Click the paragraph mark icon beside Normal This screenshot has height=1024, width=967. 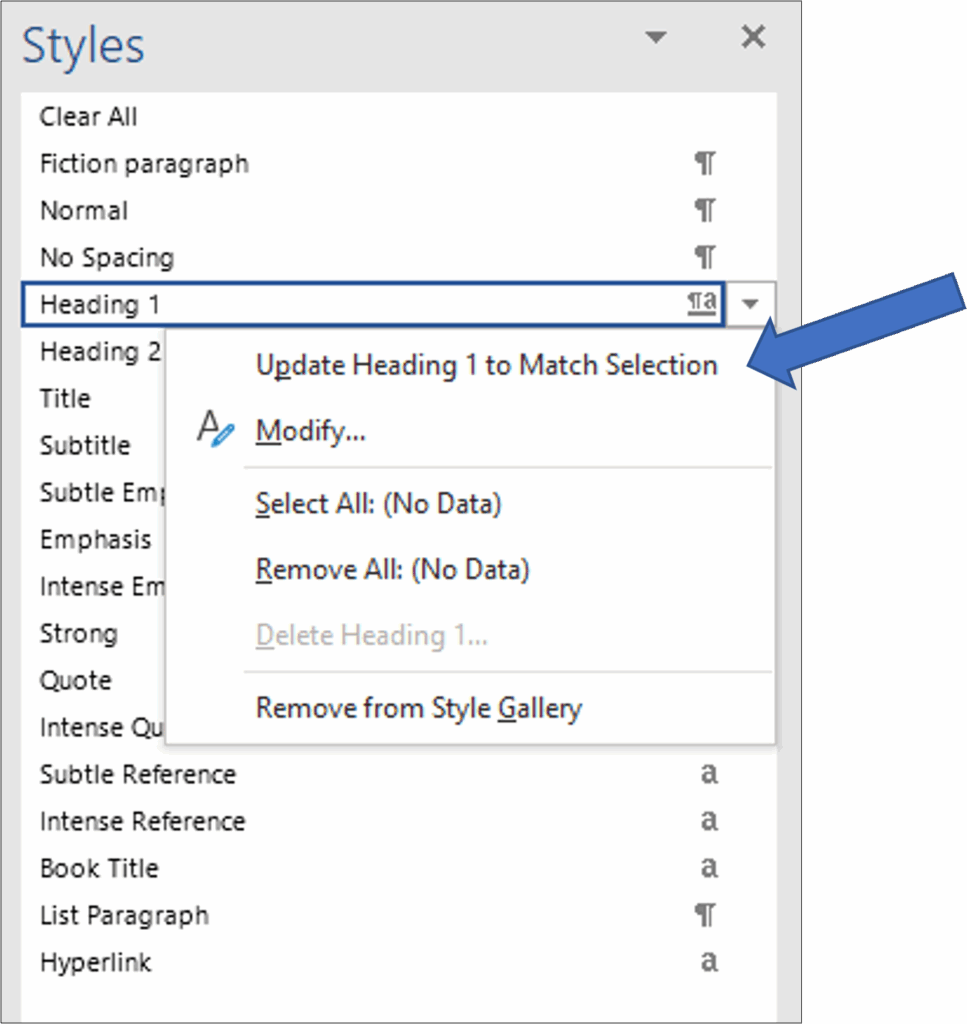705,210
